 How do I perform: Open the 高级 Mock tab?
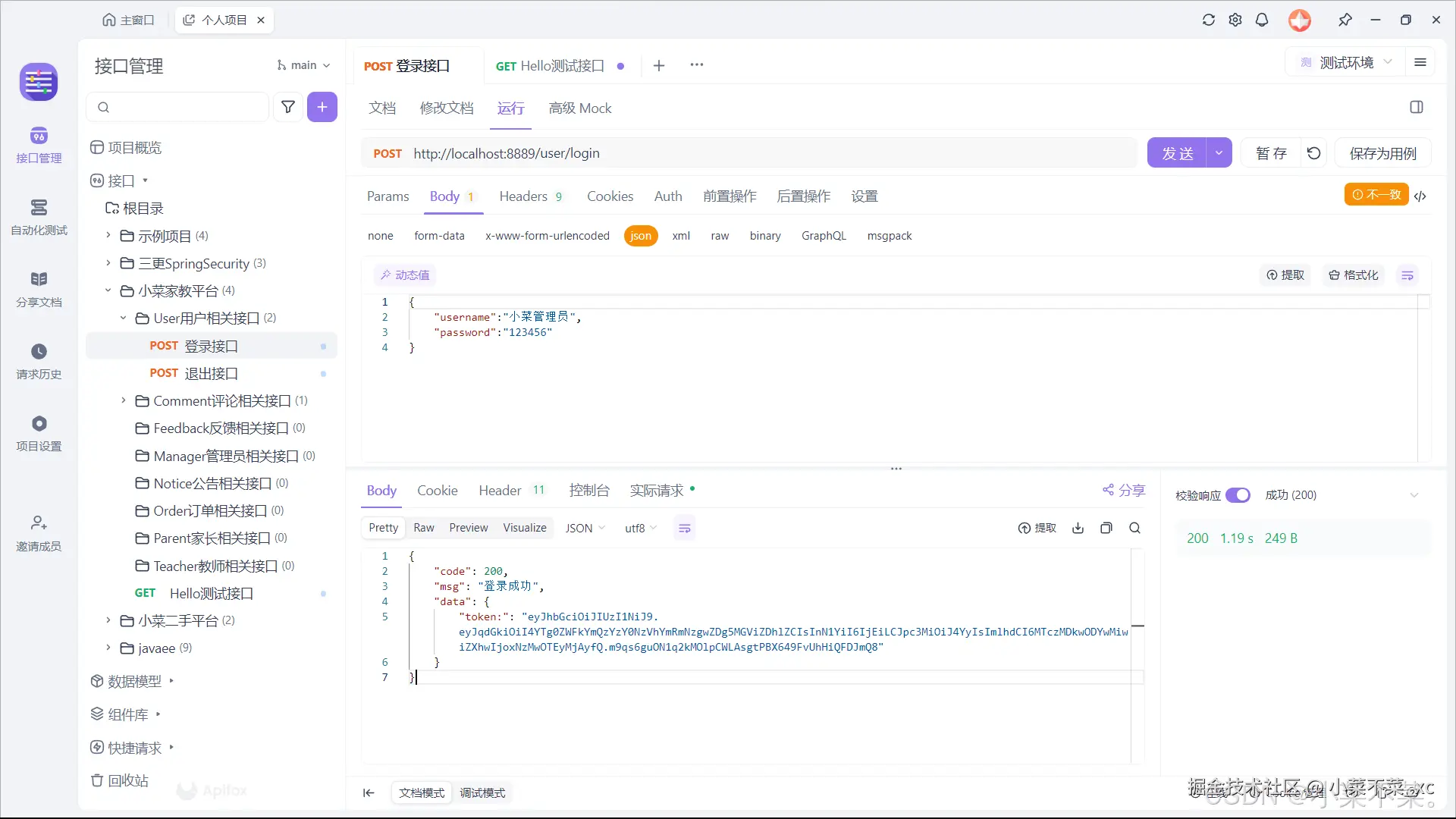580,108
